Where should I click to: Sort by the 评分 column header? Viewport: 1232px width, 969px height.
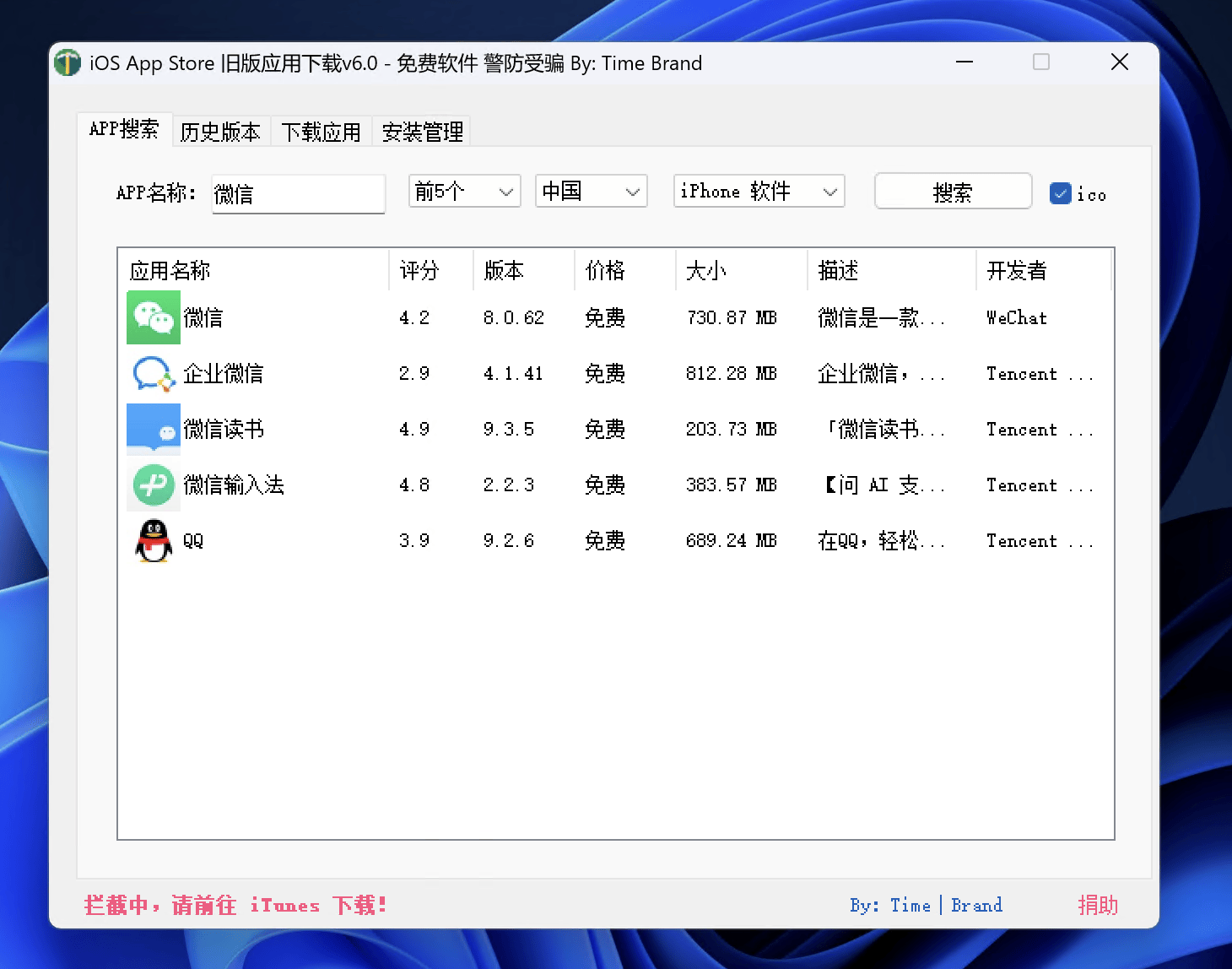(419, 270)
